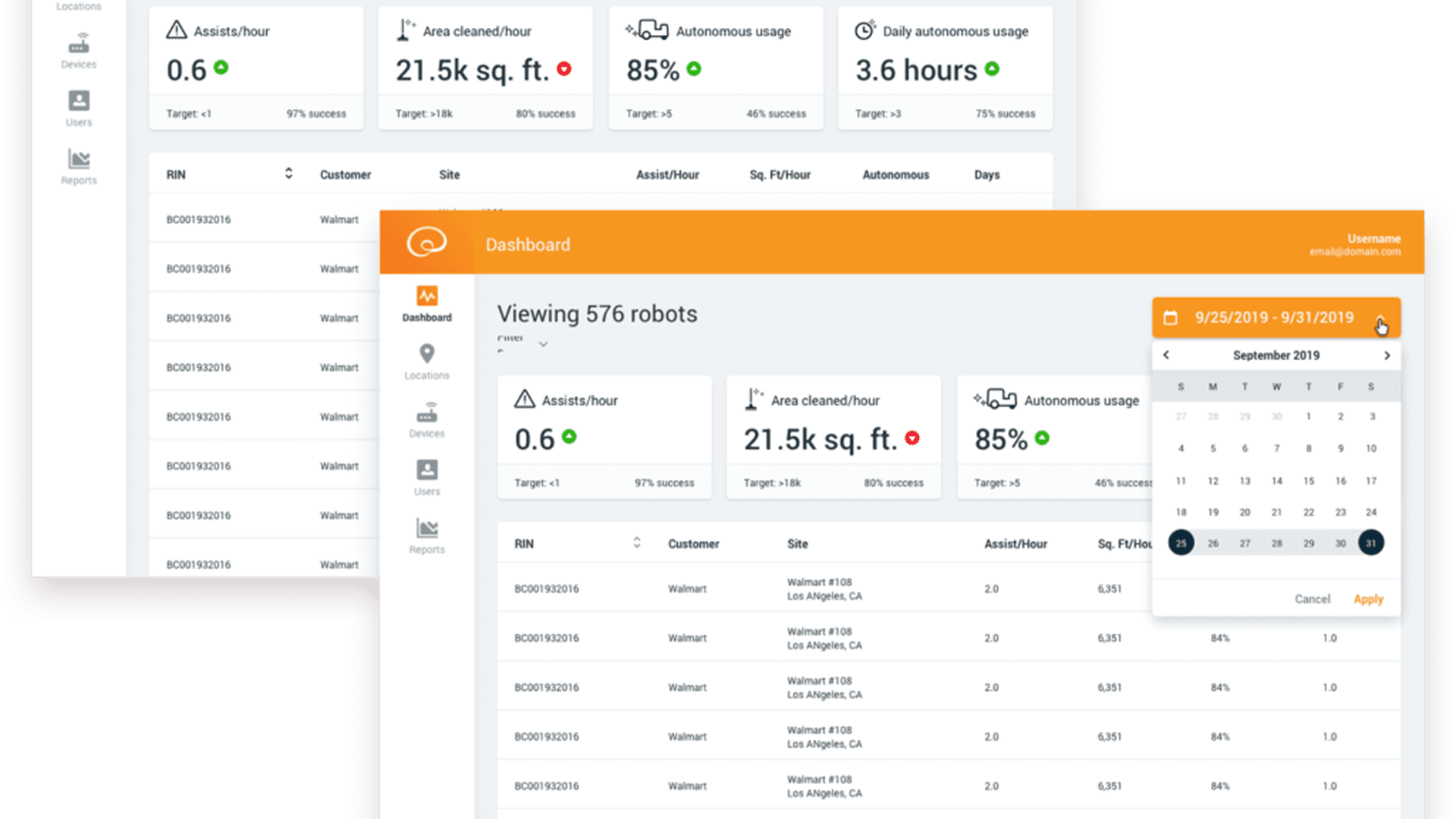The image size is (1456, 819).
Task: Click the Customer column header in front table
Action: [x=693, y=544]
